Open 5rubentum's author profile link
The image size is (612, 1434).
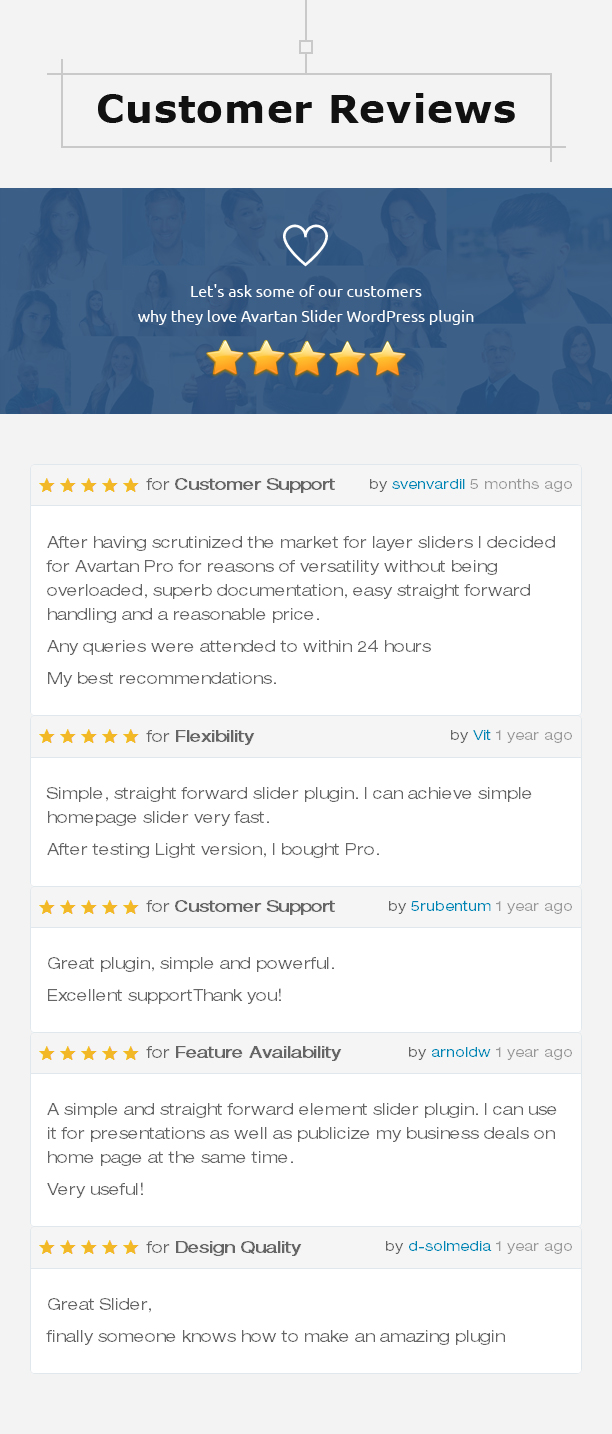point(451,906)
